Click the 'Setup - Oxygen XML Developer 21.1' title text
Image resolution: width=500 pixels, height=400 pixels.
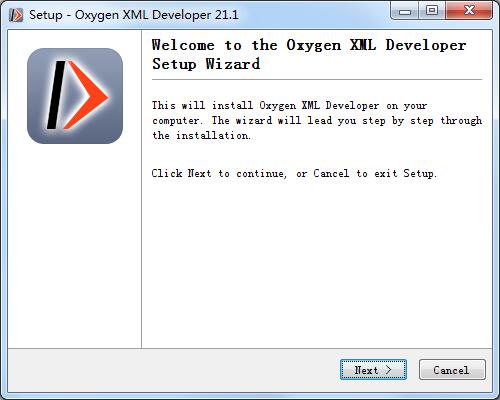134,15
